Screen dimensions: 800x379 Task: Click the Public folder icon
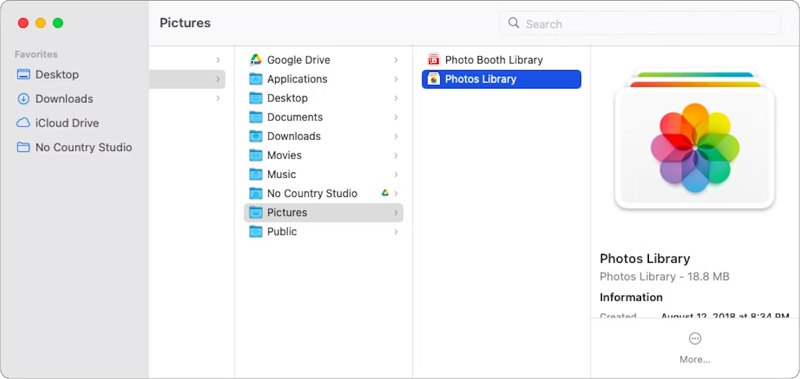coord(256,232)
